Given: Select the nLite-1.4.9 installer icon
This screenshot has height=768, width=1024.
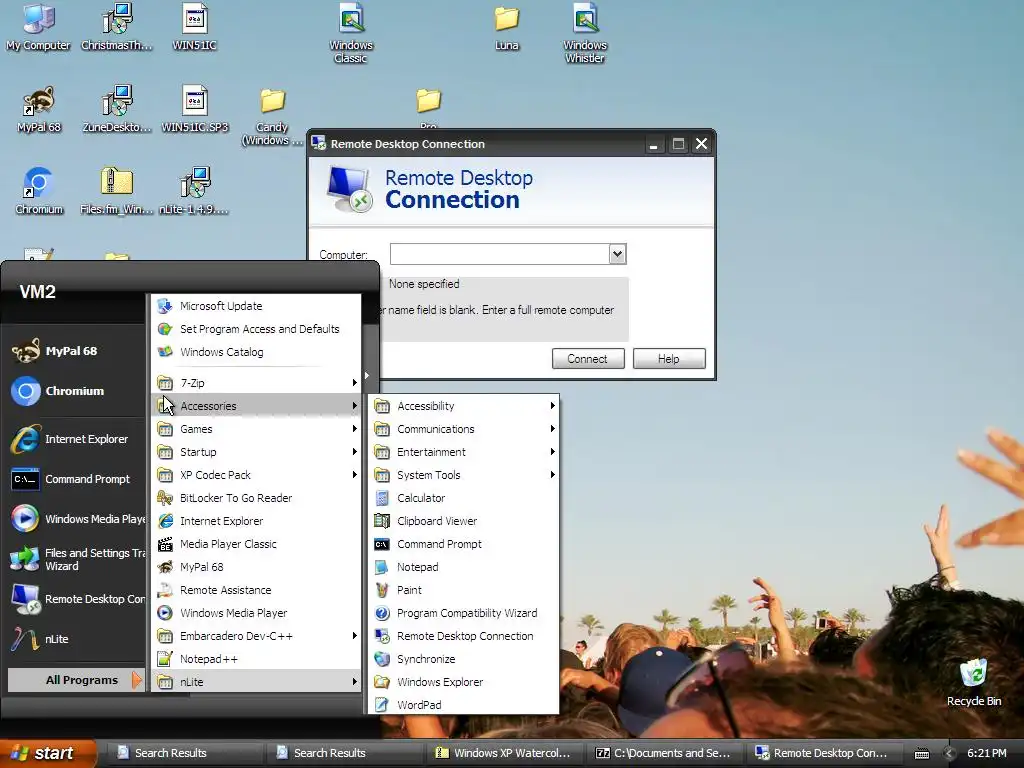Looking at the screenshot, I should point(195,191).
